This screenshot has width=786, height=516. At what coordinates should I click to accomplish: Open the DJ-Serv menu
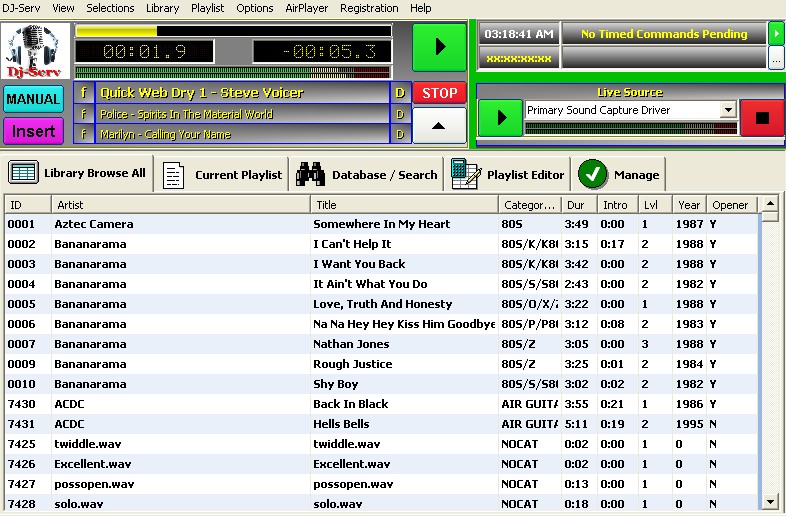(x=21, y=8)
